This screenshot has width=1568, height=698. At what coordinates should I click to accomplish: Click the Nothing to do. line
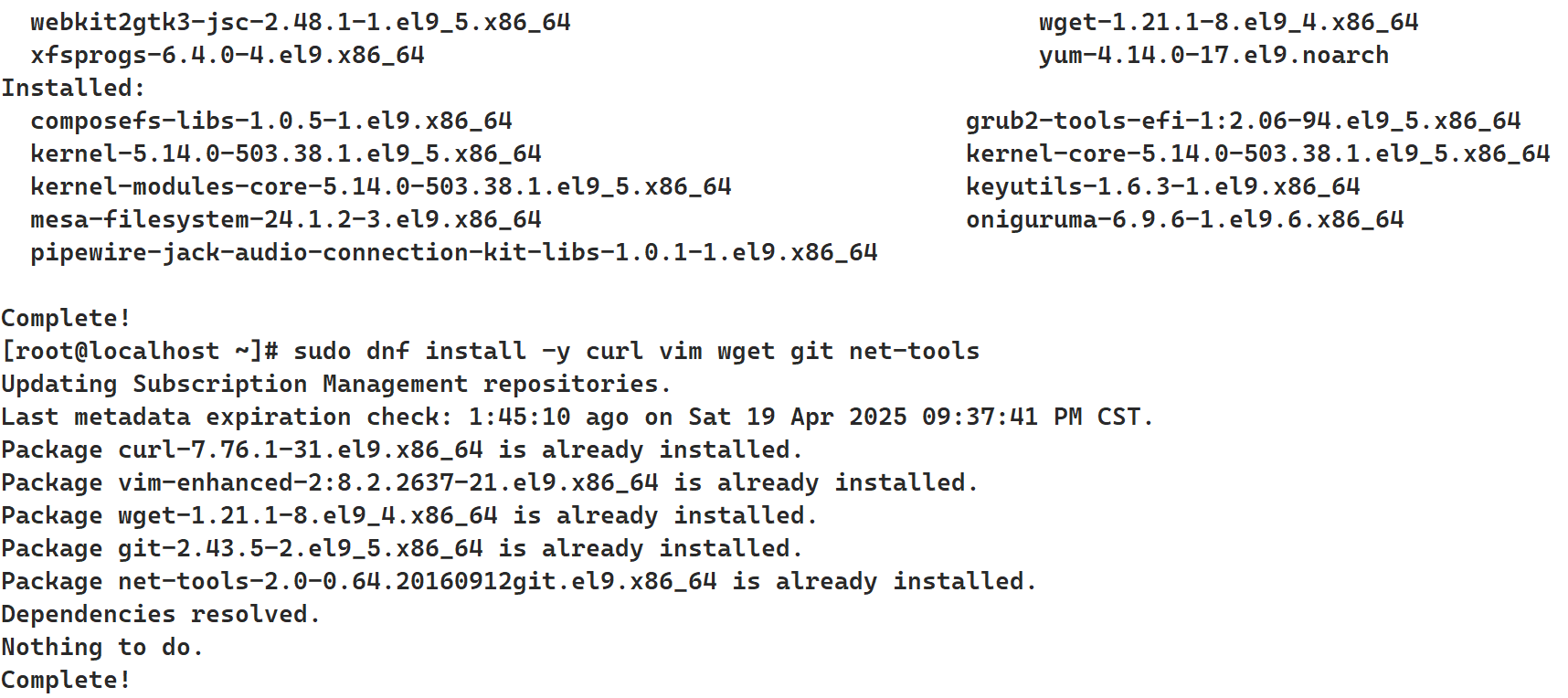[101, 647]
